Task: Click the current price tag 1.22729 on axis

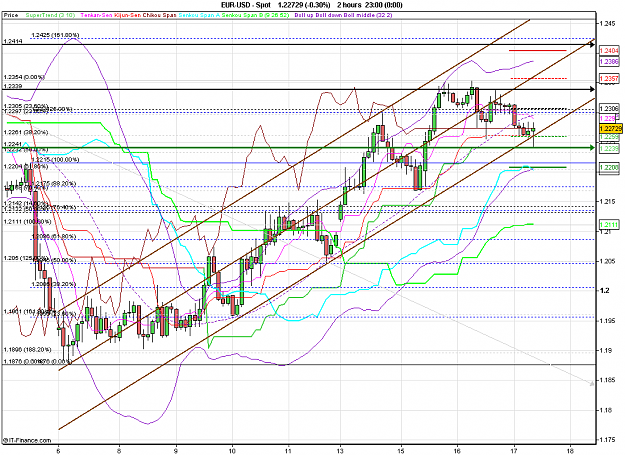Action: click(x=610, y=128)
